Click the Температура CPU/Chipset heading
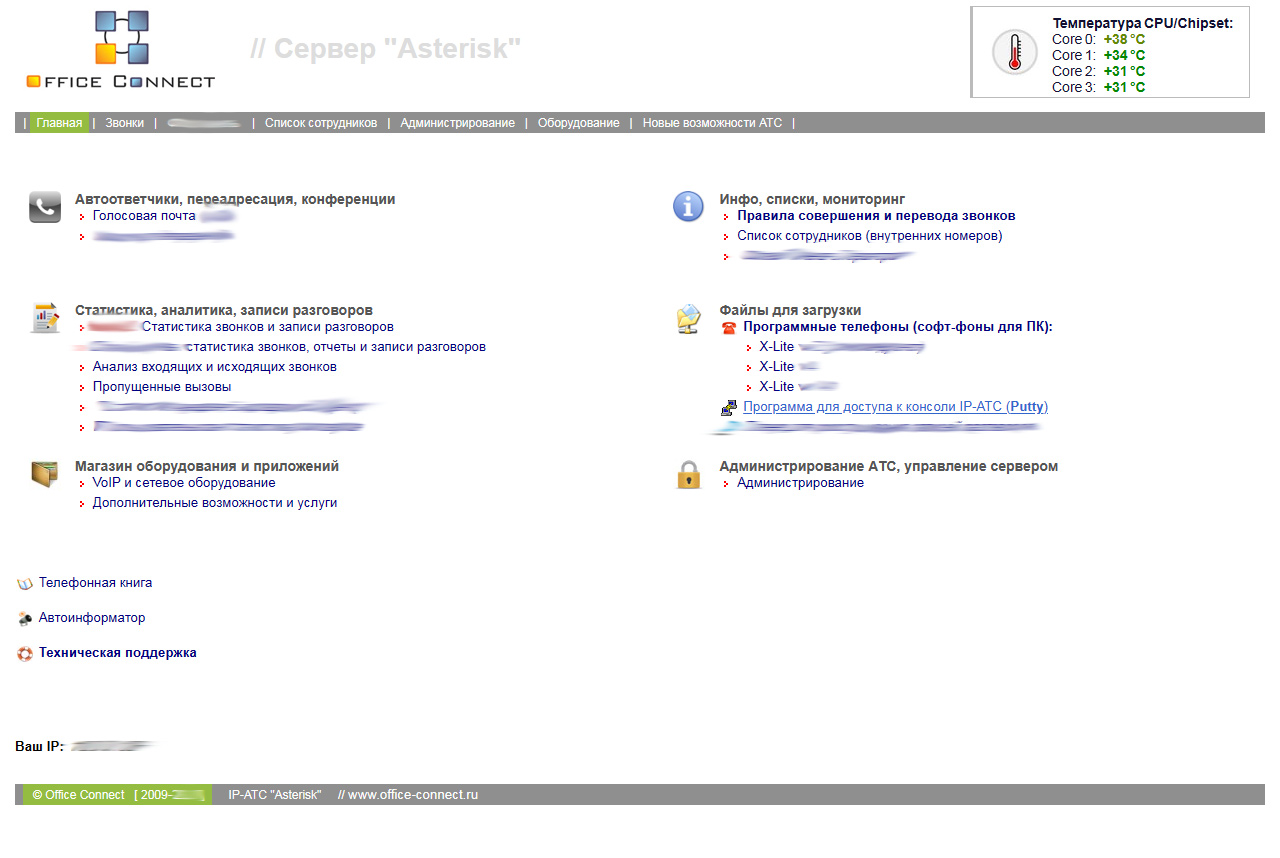 click(1143, 23)
